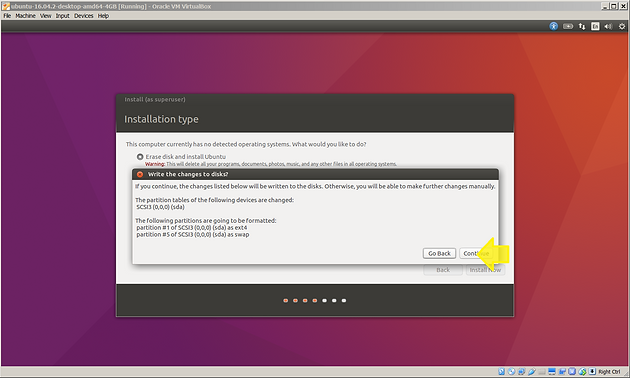Click 'The following partitions are going to be formatted' line
The width and height of the screenshot is (630, 378).
205,221
